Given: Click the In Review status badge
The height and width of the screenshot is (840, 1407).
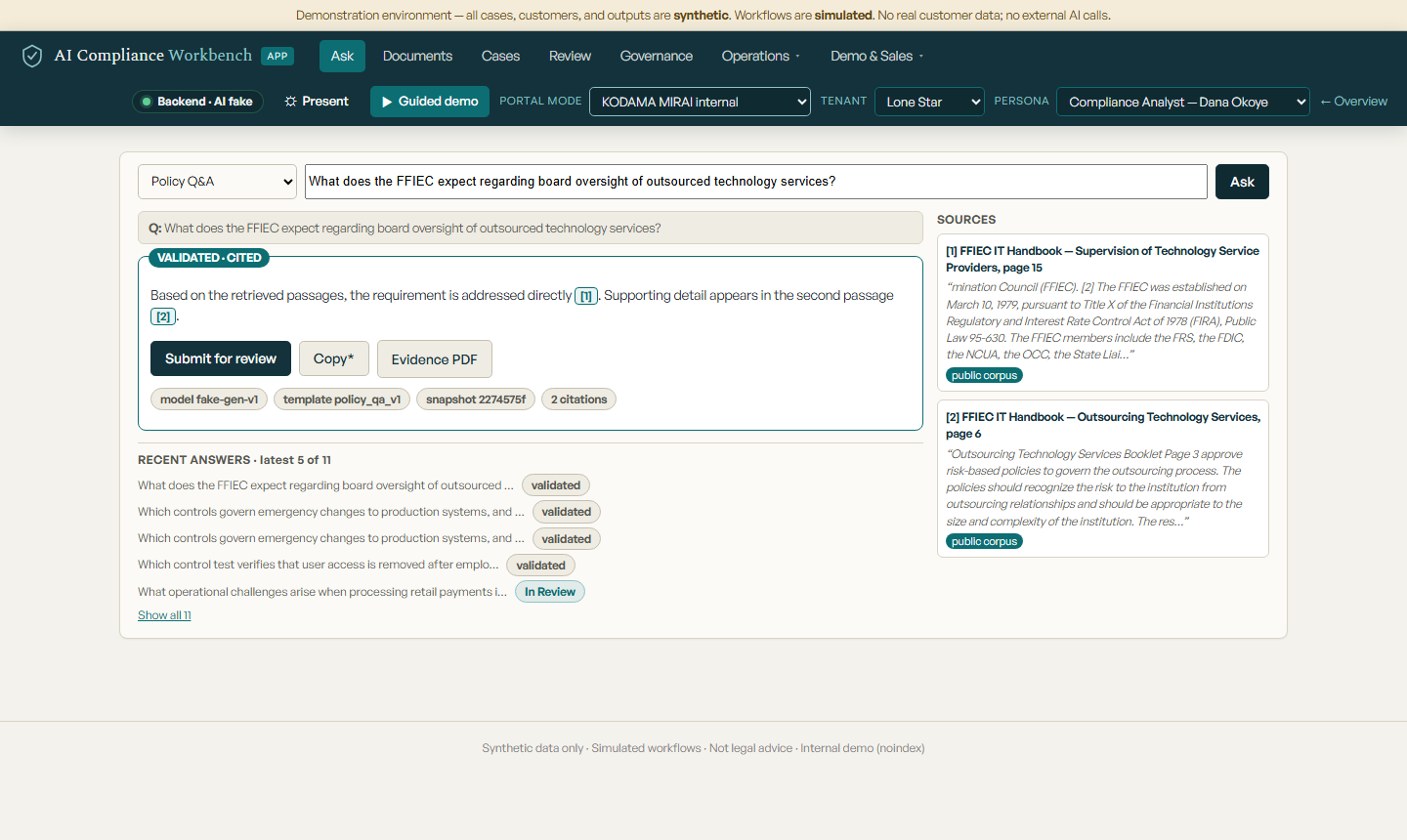Looking at the screenshot, I should point(550,592).
